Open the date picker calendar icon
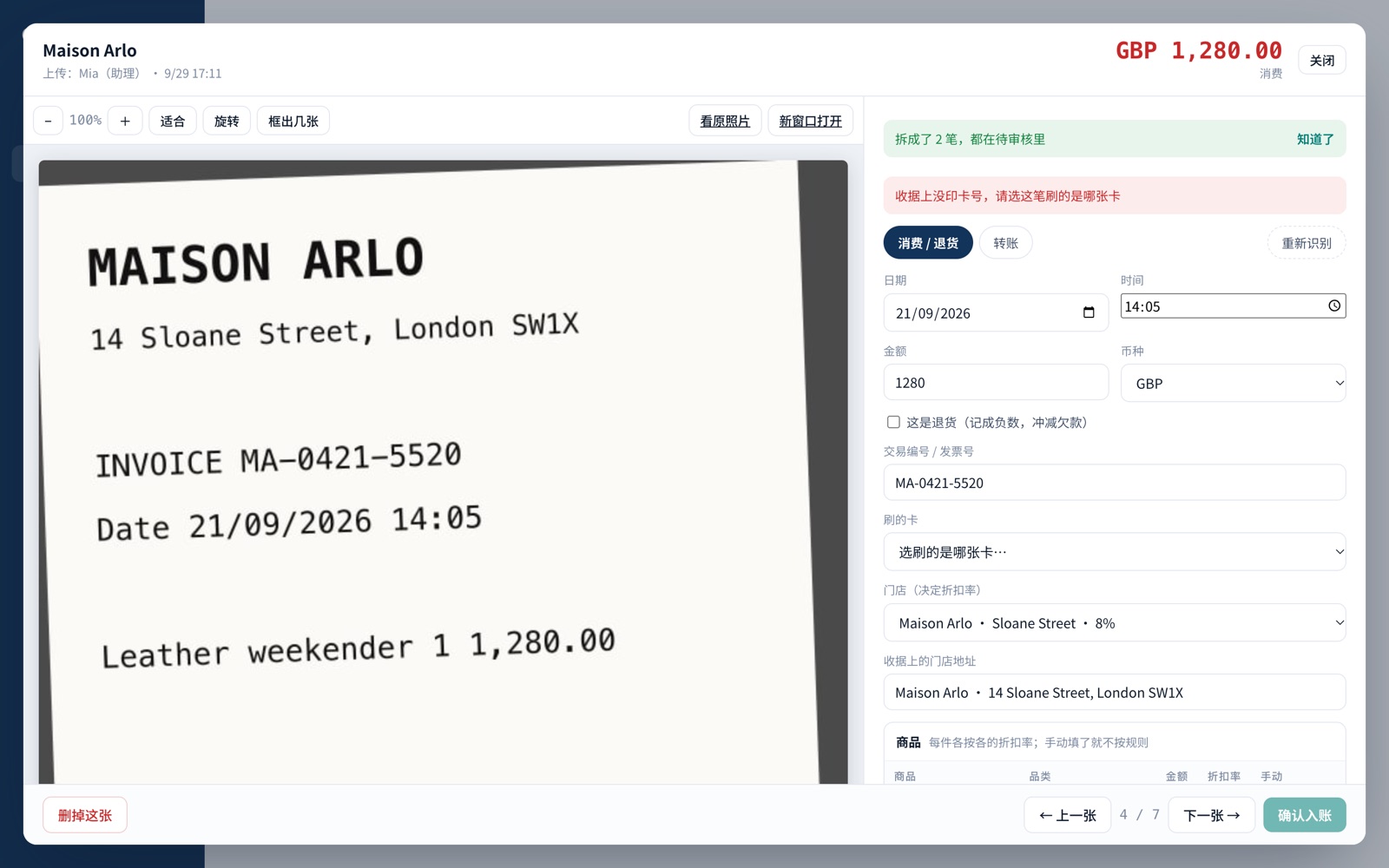1389x868 pixels. pos(1089,312)
